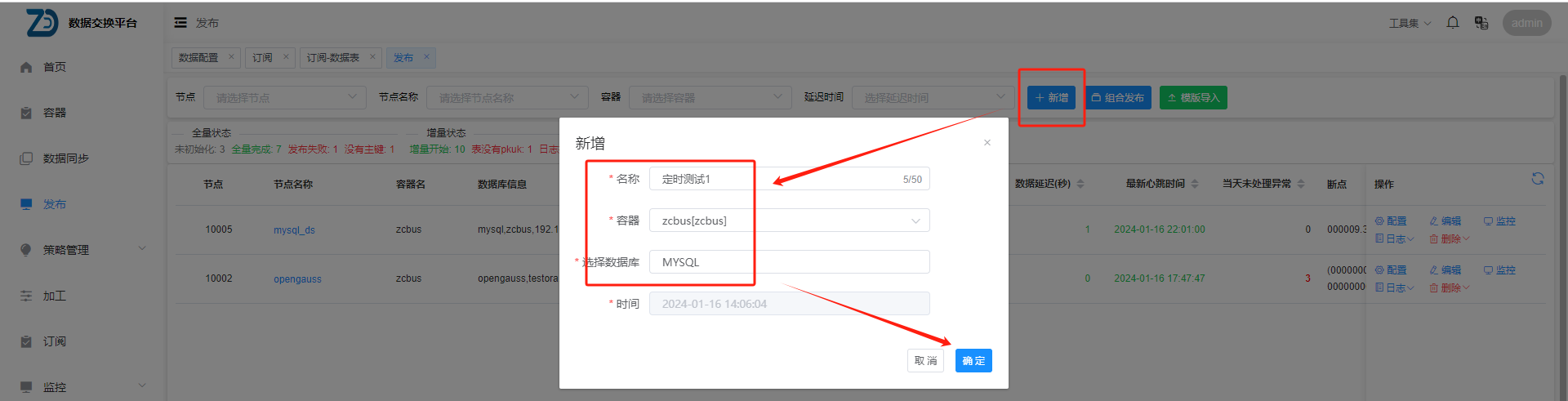
Task: Switch to the 数据配置 tab
Action: coord(198,57)
